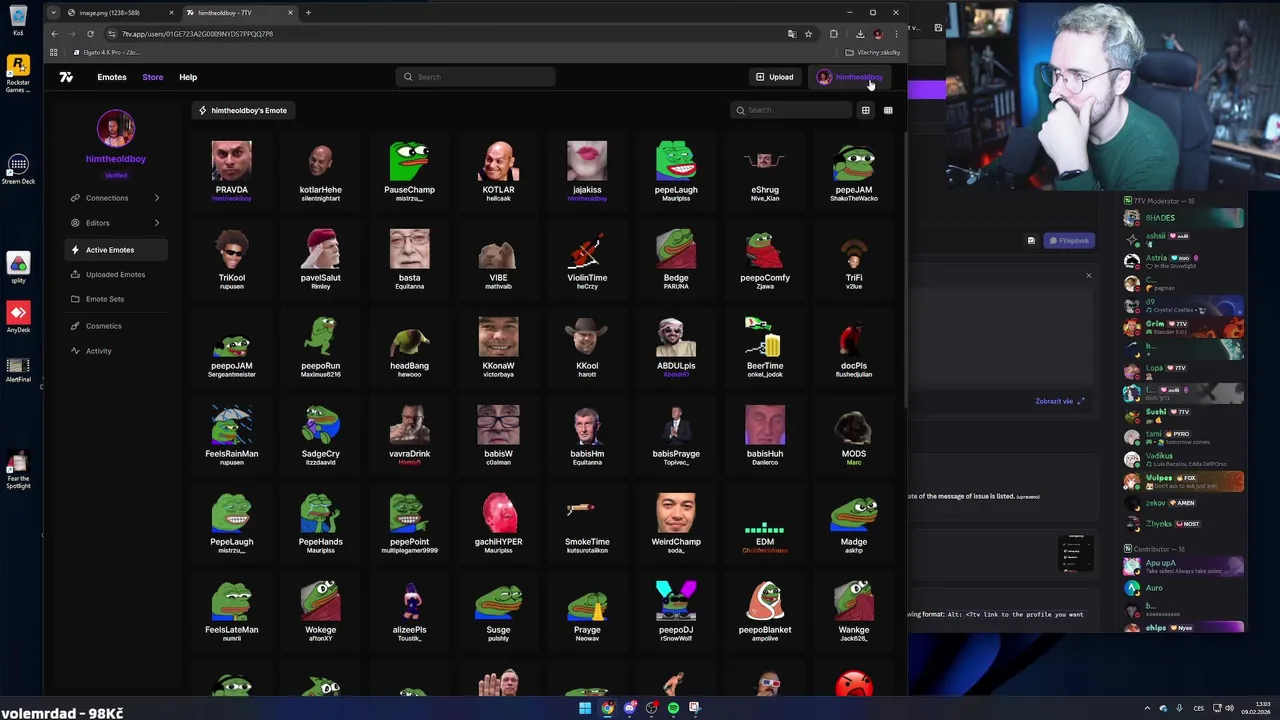Open the WeirdChamp emote
Screen dimensions: 1280x720
click(x=676, y=523)
